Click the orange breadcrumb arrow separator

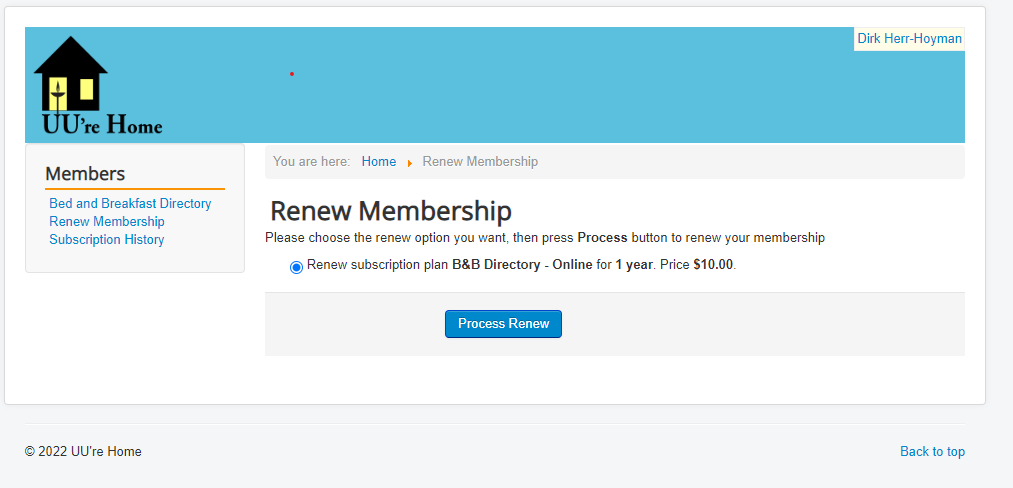click(410, 163)
